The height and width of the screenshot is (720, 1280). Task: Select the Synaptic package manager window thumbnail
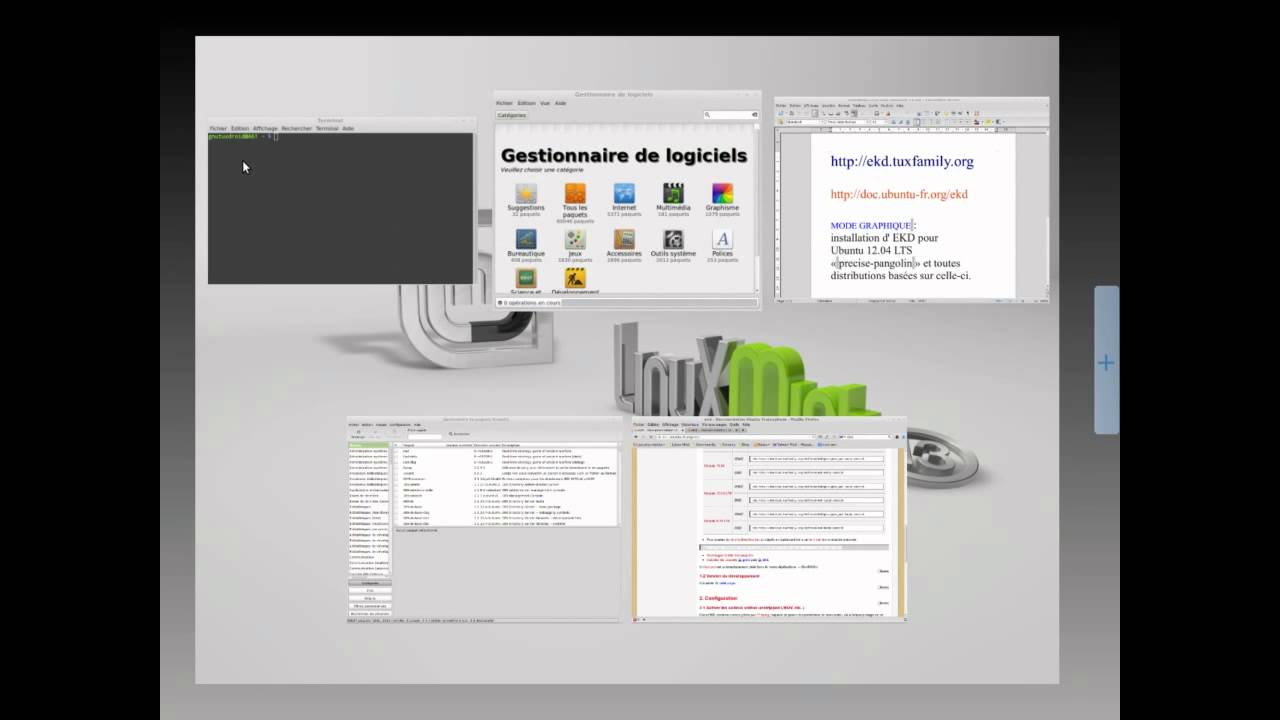(x=484, y=520)
